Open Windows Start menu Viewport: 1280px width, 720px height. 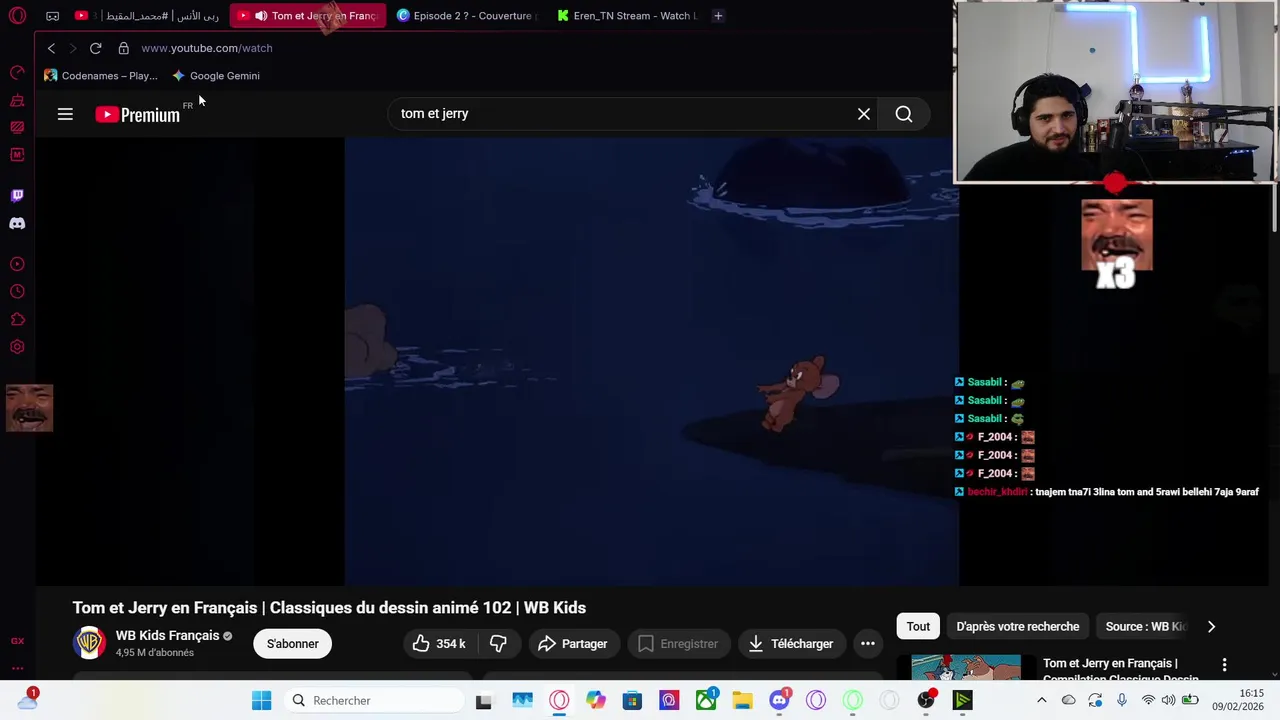point(261,701)
